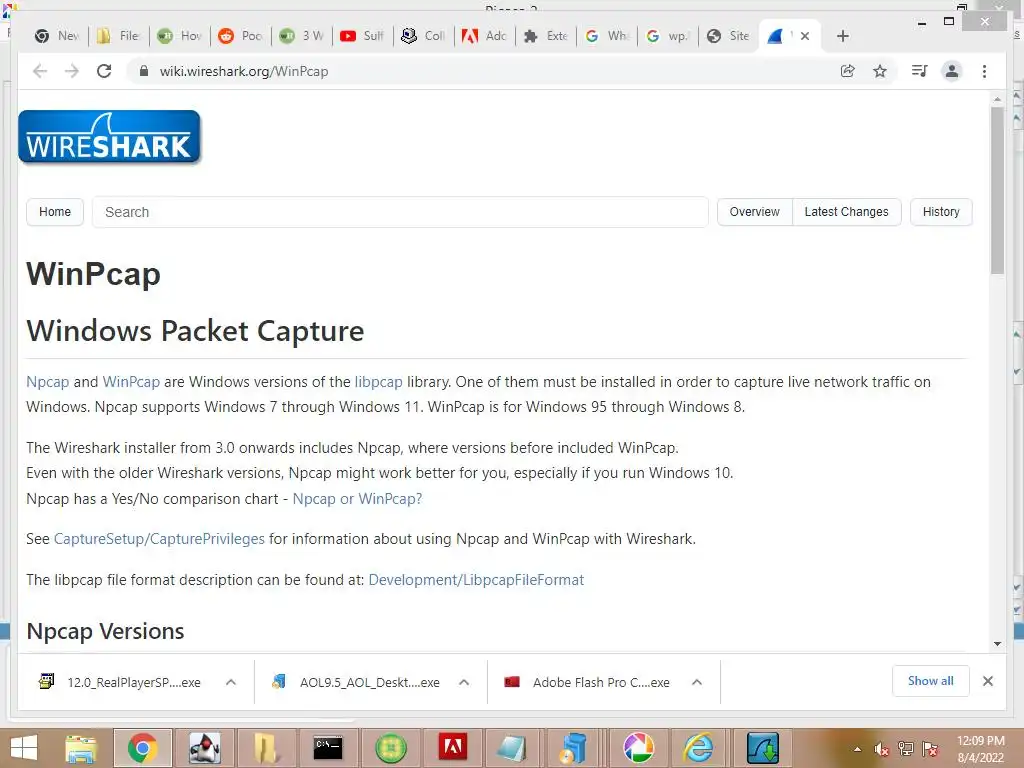This screenshot has width=1024, height=768.
Task: Open Chrome's three-dot menu
Action: (x=984, y=71)
